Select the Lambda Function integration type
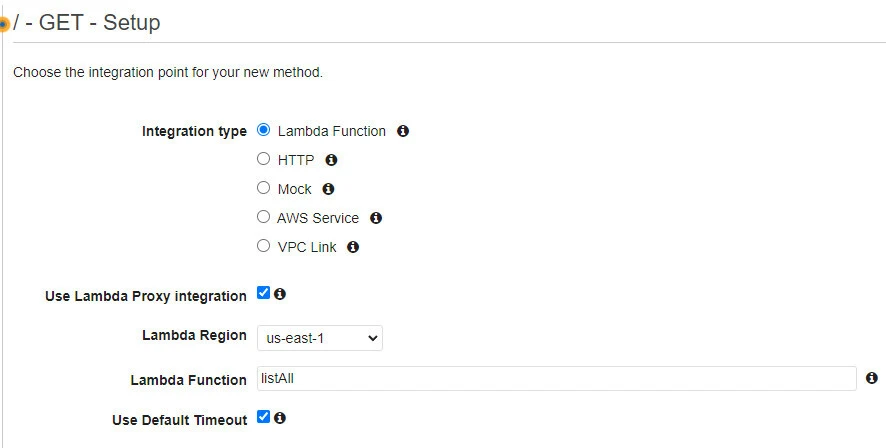This screenshot has width=886, height=448. point(264,130)
